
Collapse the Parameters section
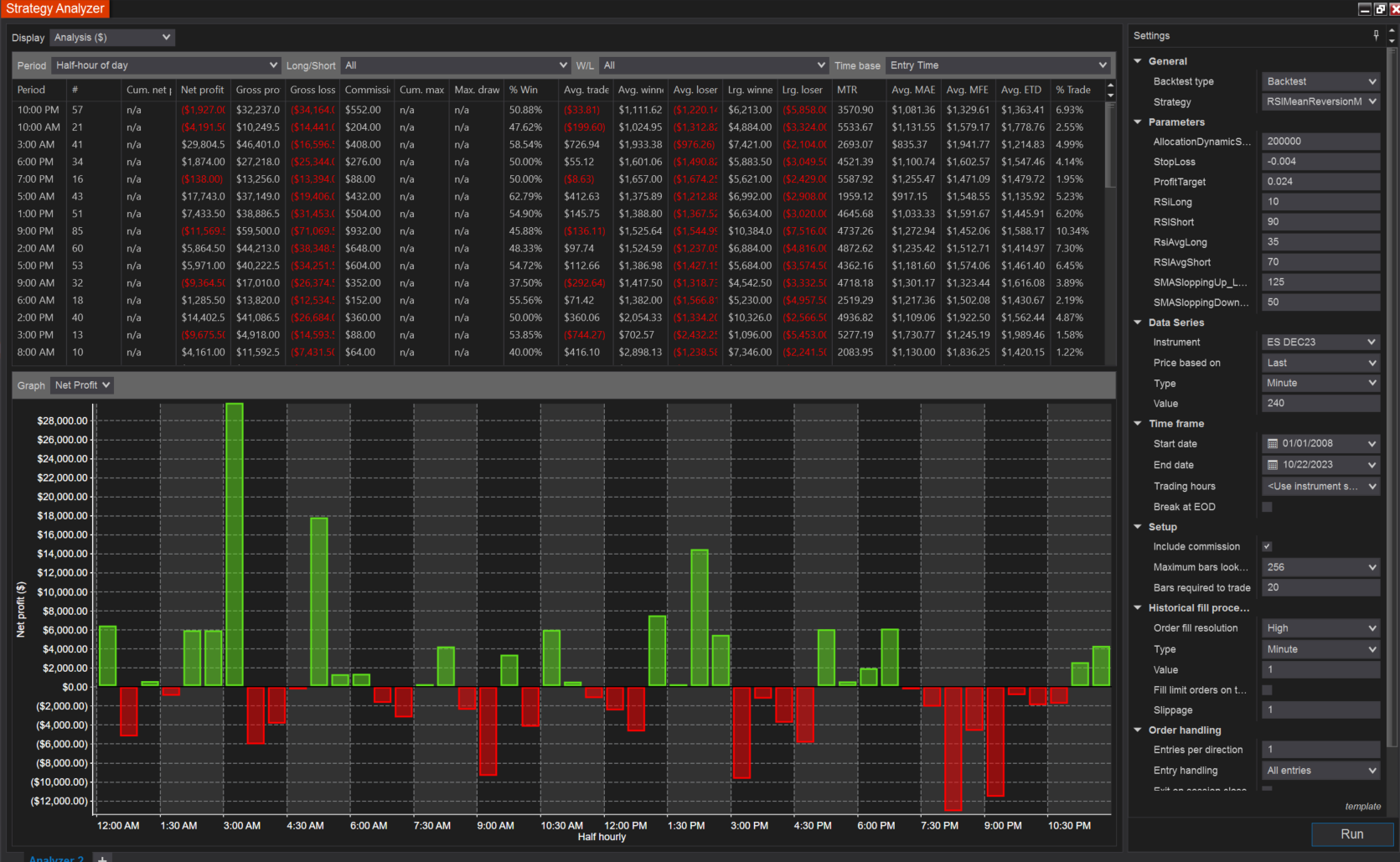click(1138, 122)
